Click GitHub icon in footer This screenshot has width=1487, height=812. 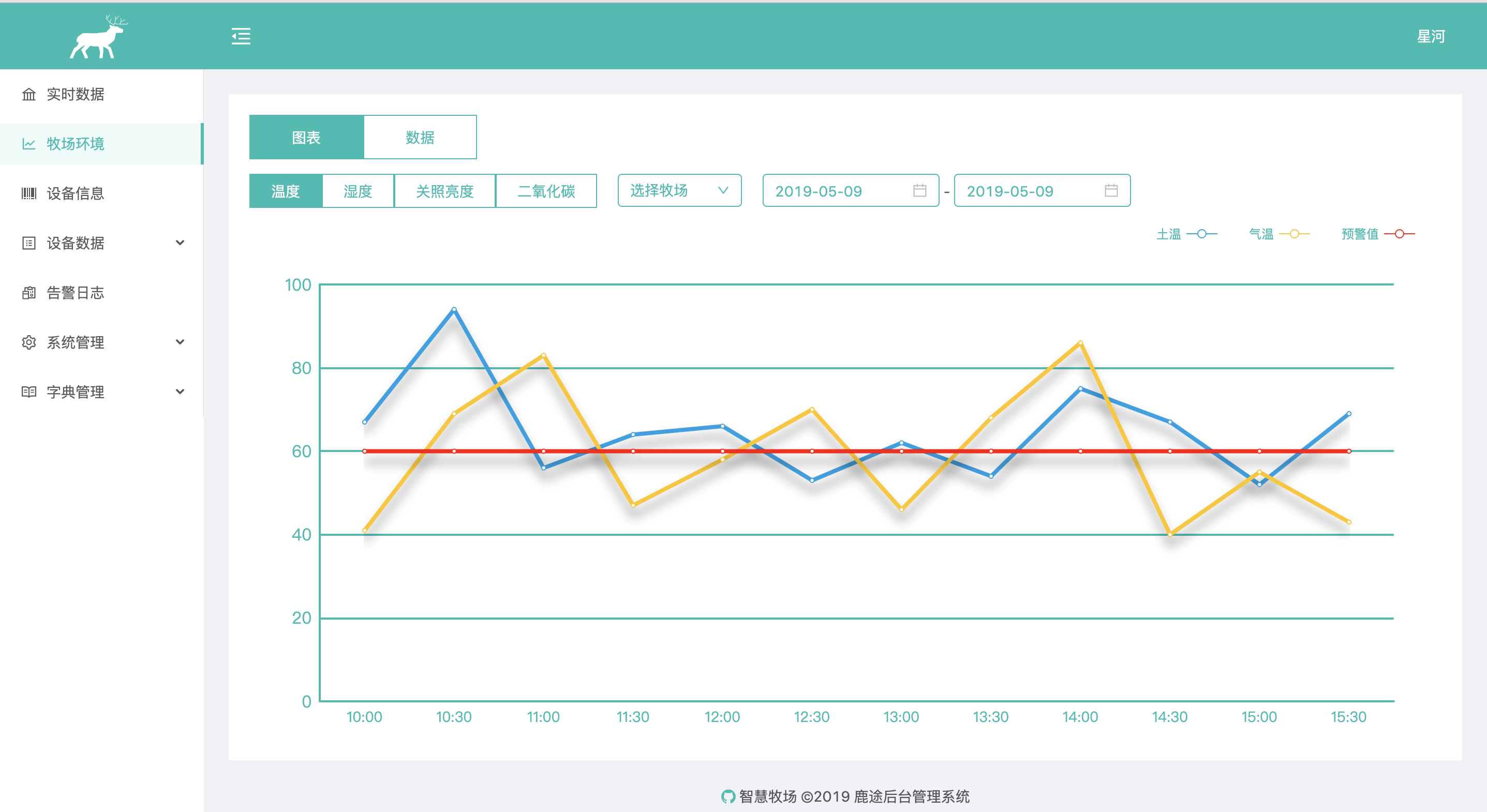point(728,796)
